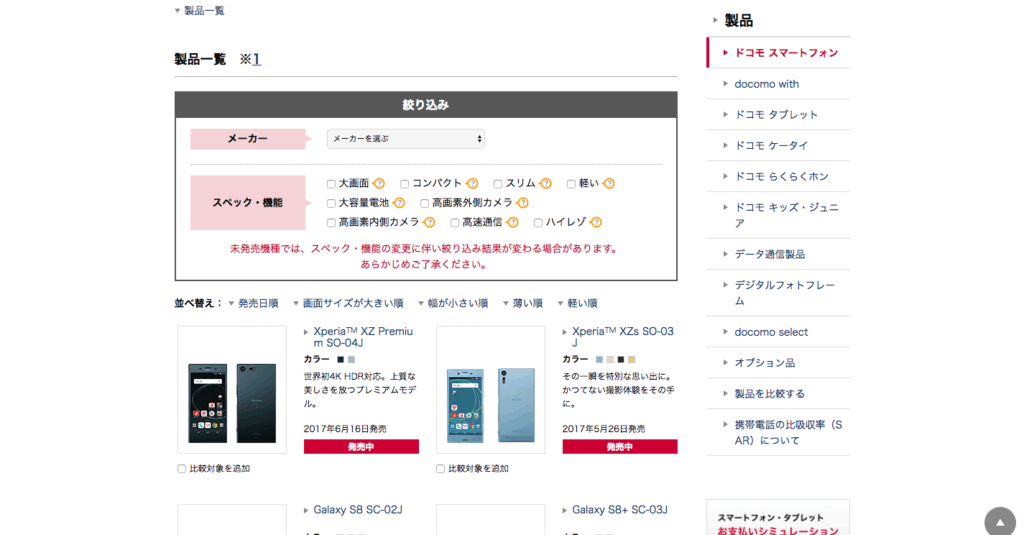Follow the footnote ※1 link

click(257, 59)
